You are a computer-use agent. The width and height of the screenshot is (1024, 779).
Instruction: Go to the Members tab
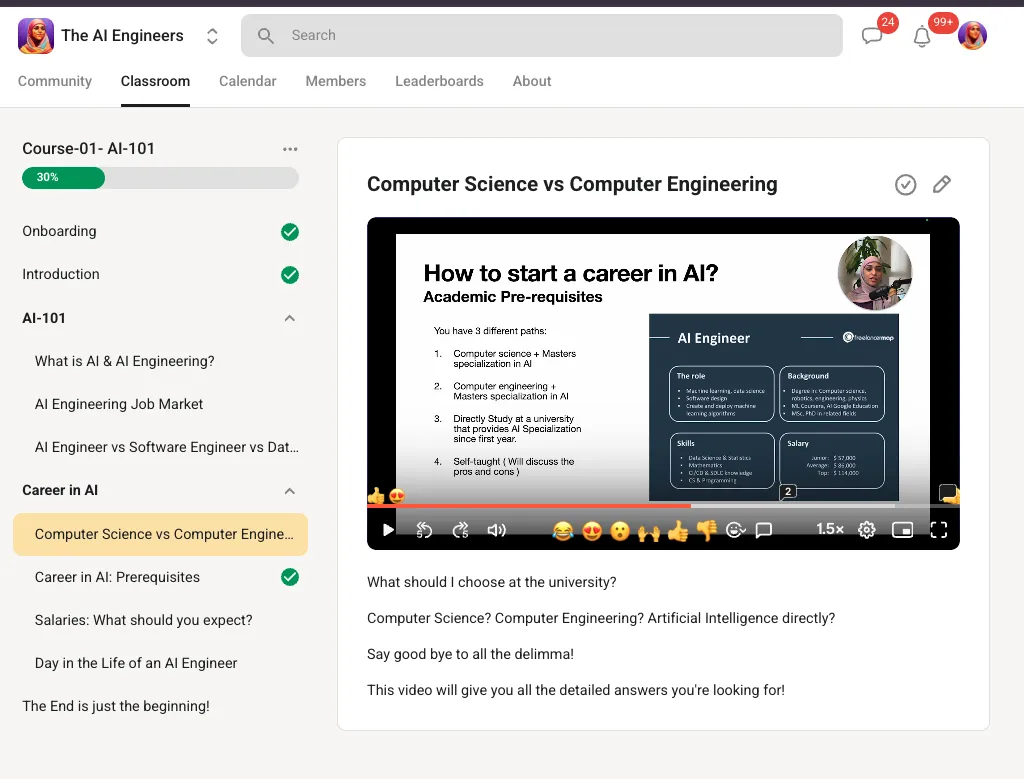[336, 81]
